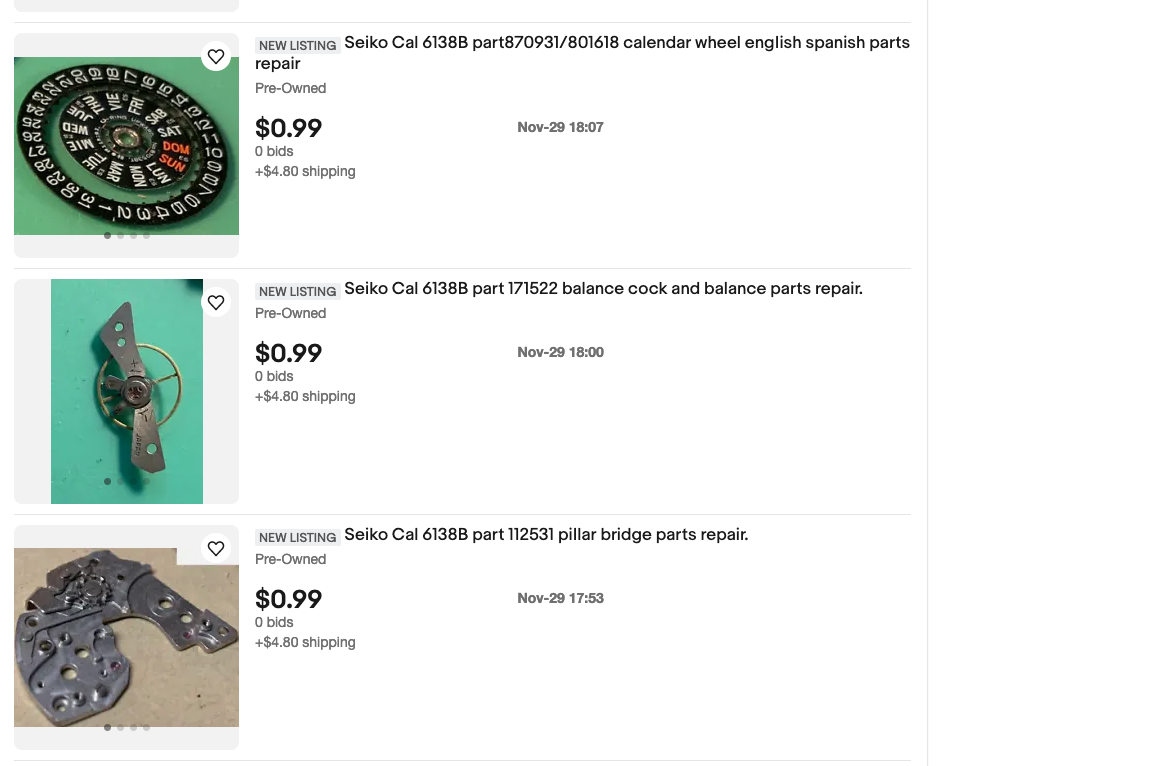Click the NEW LISTING badge on pillar bridge item
The height and width of the screenshot is (766, 1165).
297,538
